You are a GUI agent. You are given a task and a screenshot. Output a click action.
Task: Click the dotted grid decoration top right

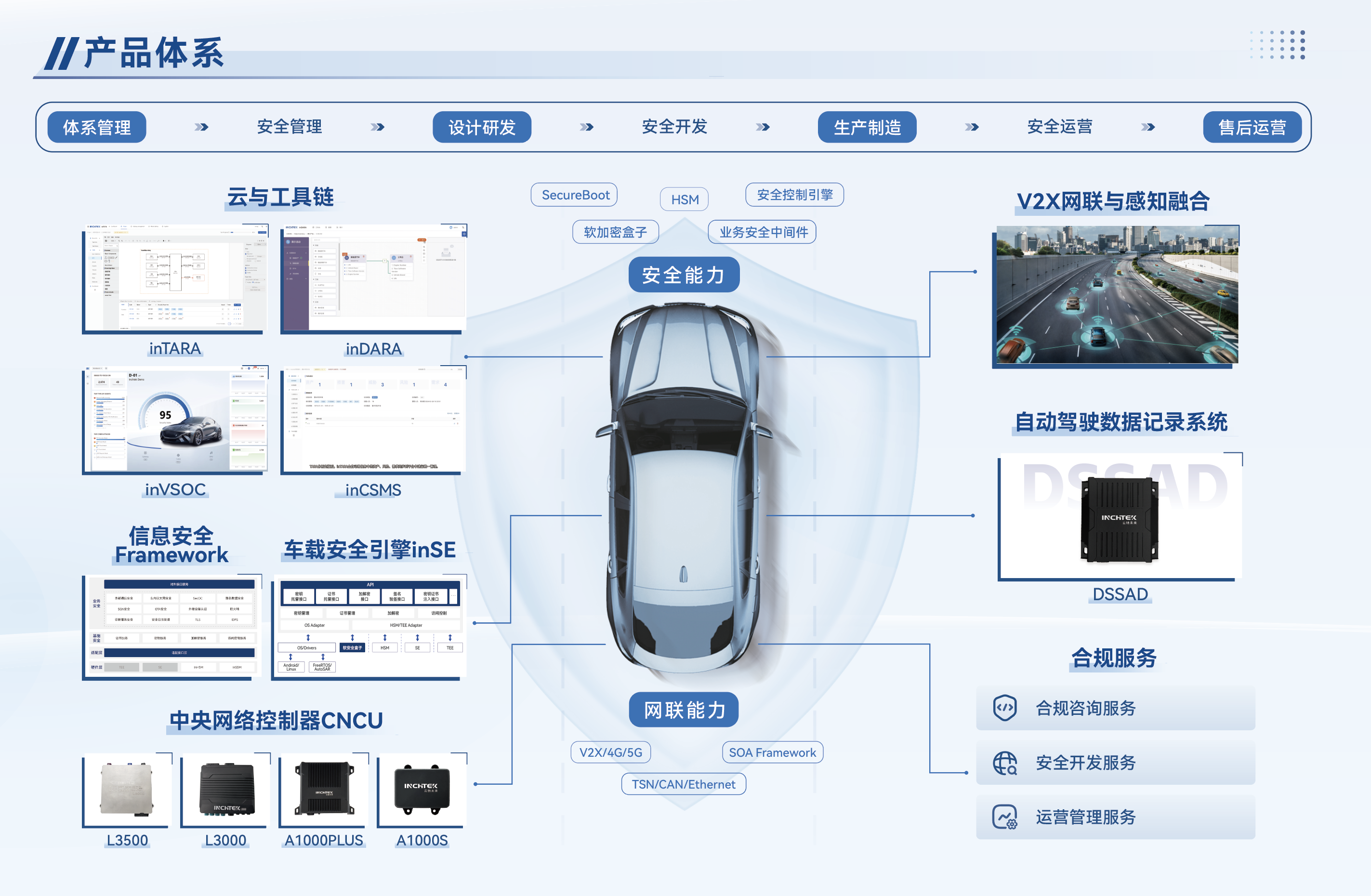pos(1278,44)
